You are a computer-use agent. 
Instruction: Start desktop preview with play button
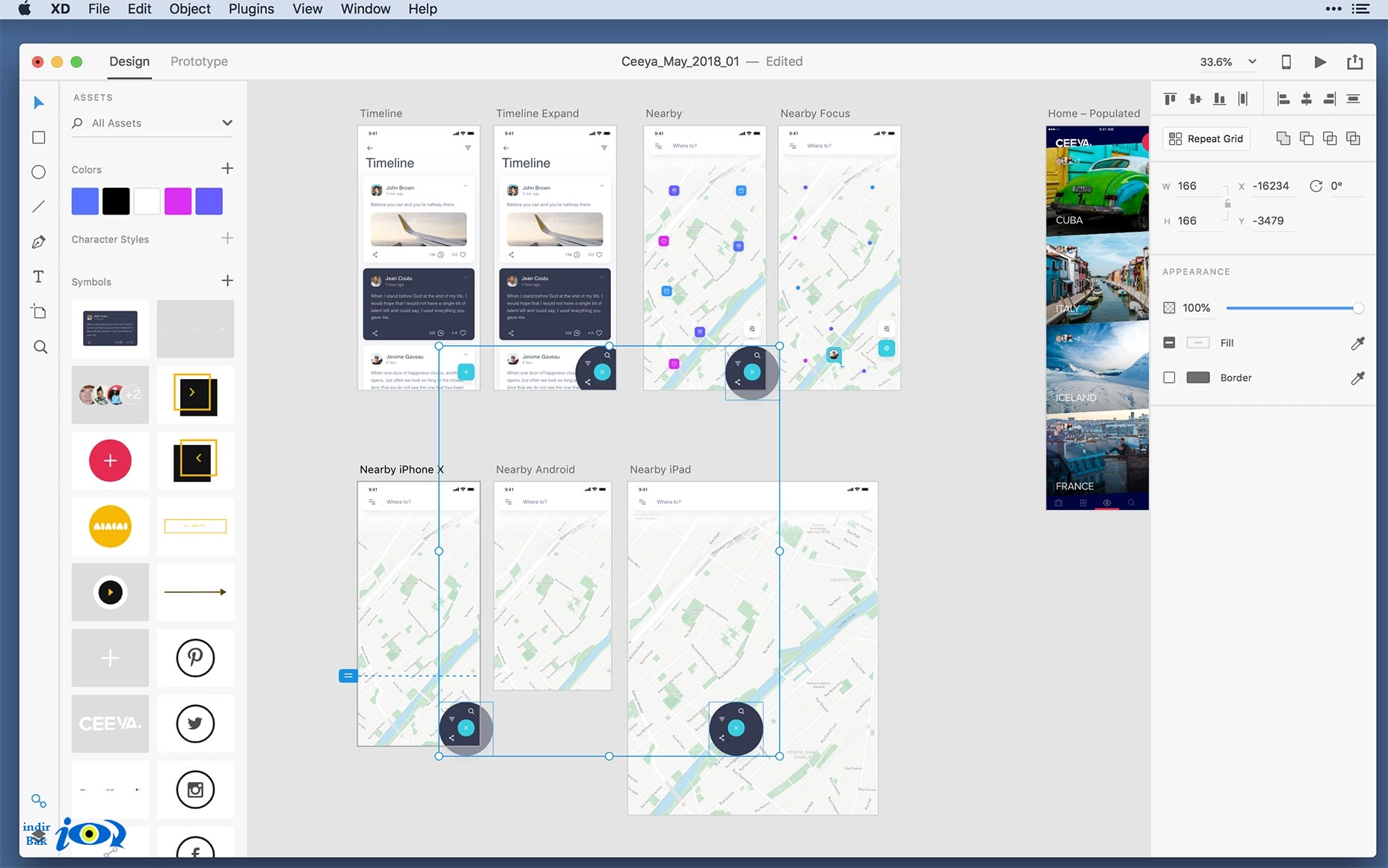1321,62
